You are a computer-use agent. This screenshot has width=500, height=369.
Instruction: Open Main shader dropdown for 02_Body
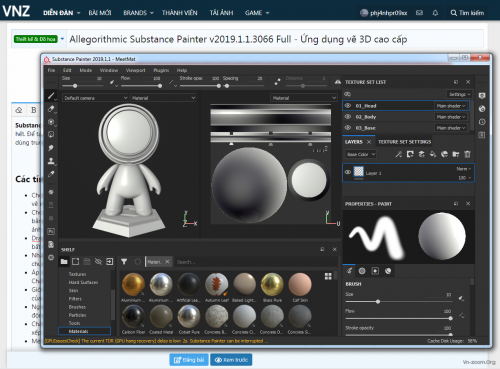click(451, 117)
